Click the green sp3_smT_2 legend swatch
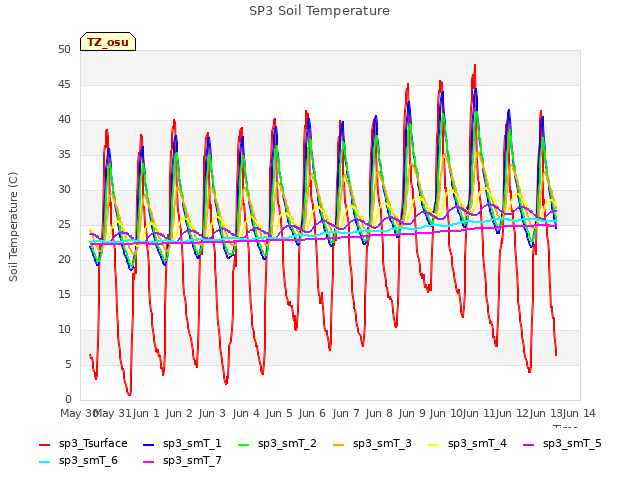Viewport: 640px width, 480px height. pos(244,444)
